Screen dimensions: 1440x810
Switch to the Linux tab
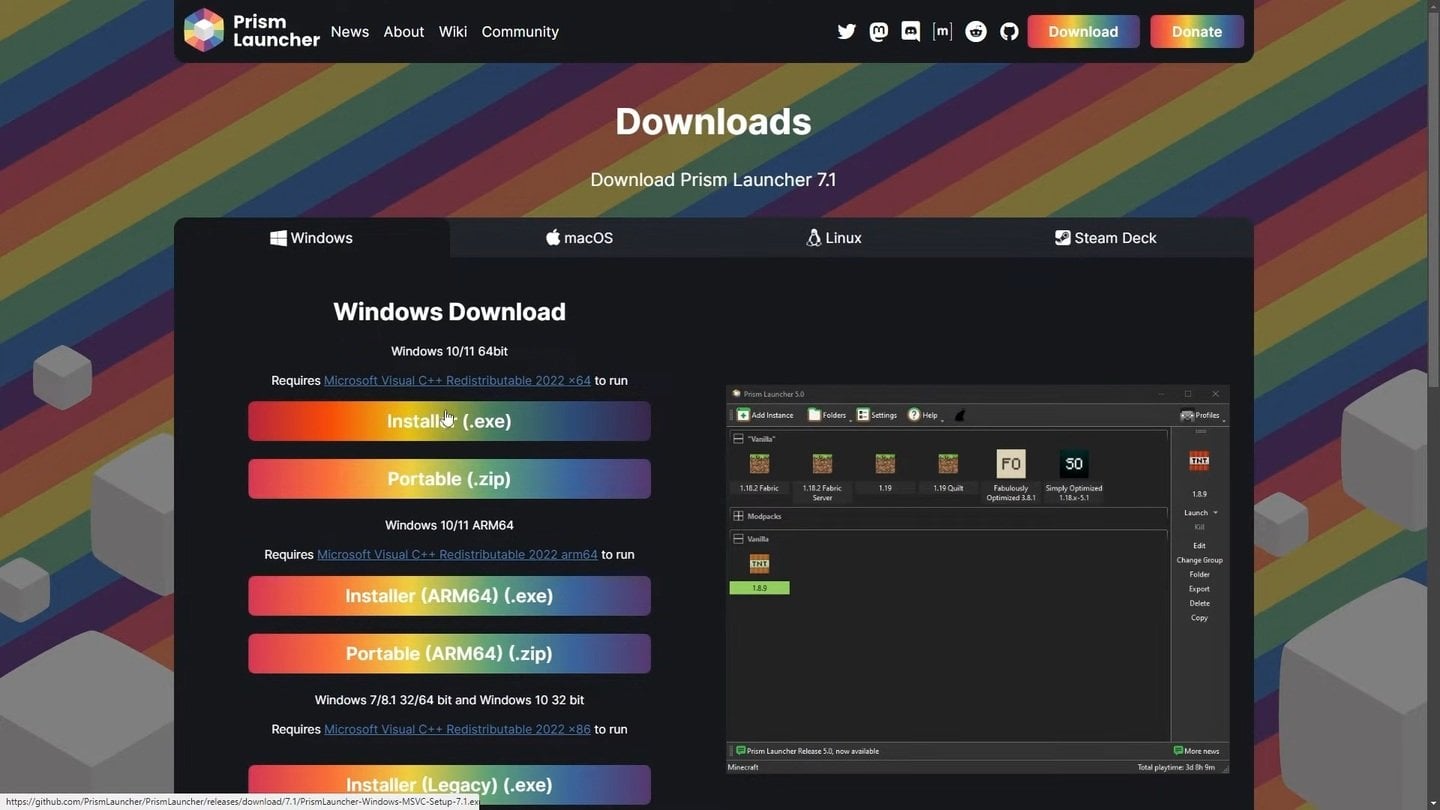pyautogui.click(x=834, y=238)
